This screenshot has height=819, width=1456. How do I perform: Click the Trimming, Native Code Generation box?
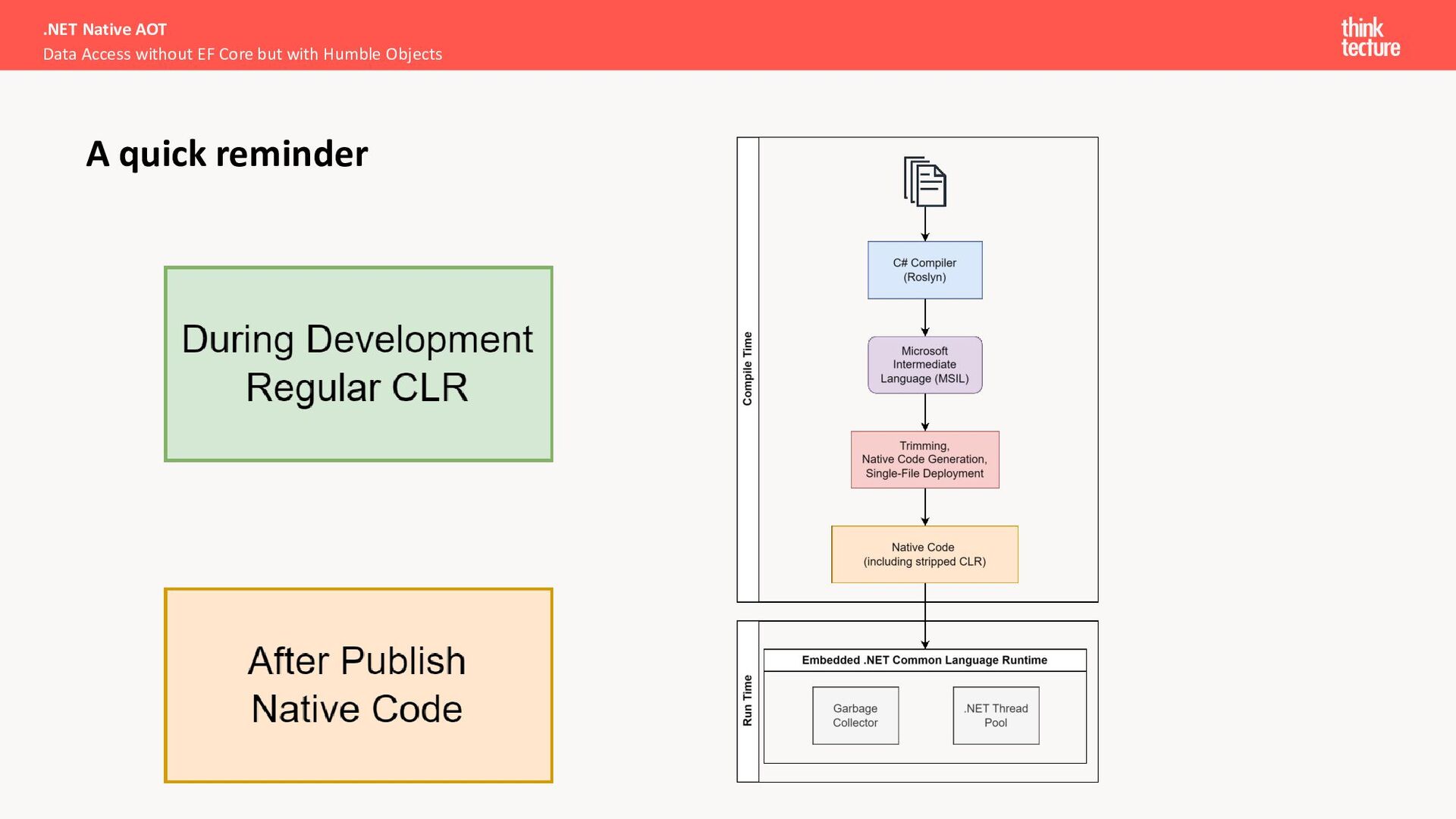coord(924,460)
